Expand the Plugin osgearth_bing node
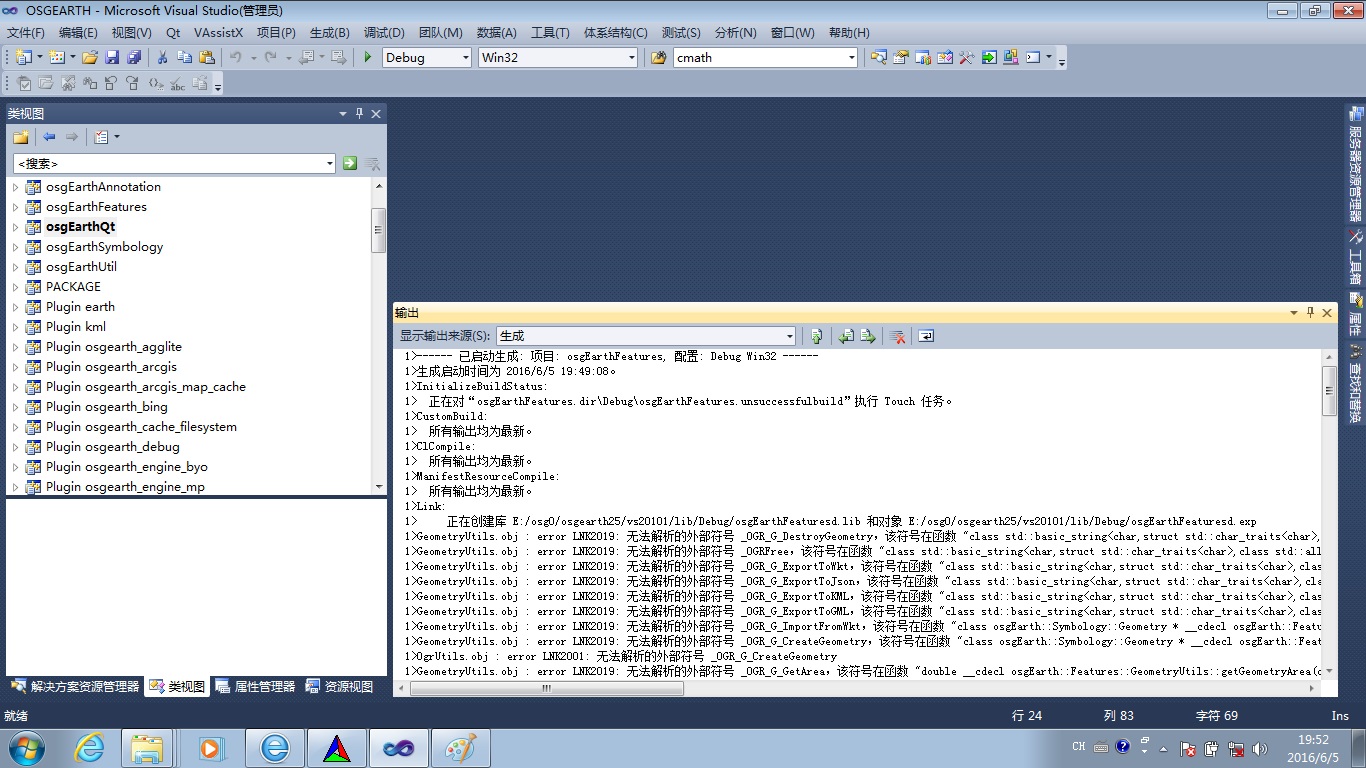This screenshot has width=1366, height=768. click(x=15, y=407)
